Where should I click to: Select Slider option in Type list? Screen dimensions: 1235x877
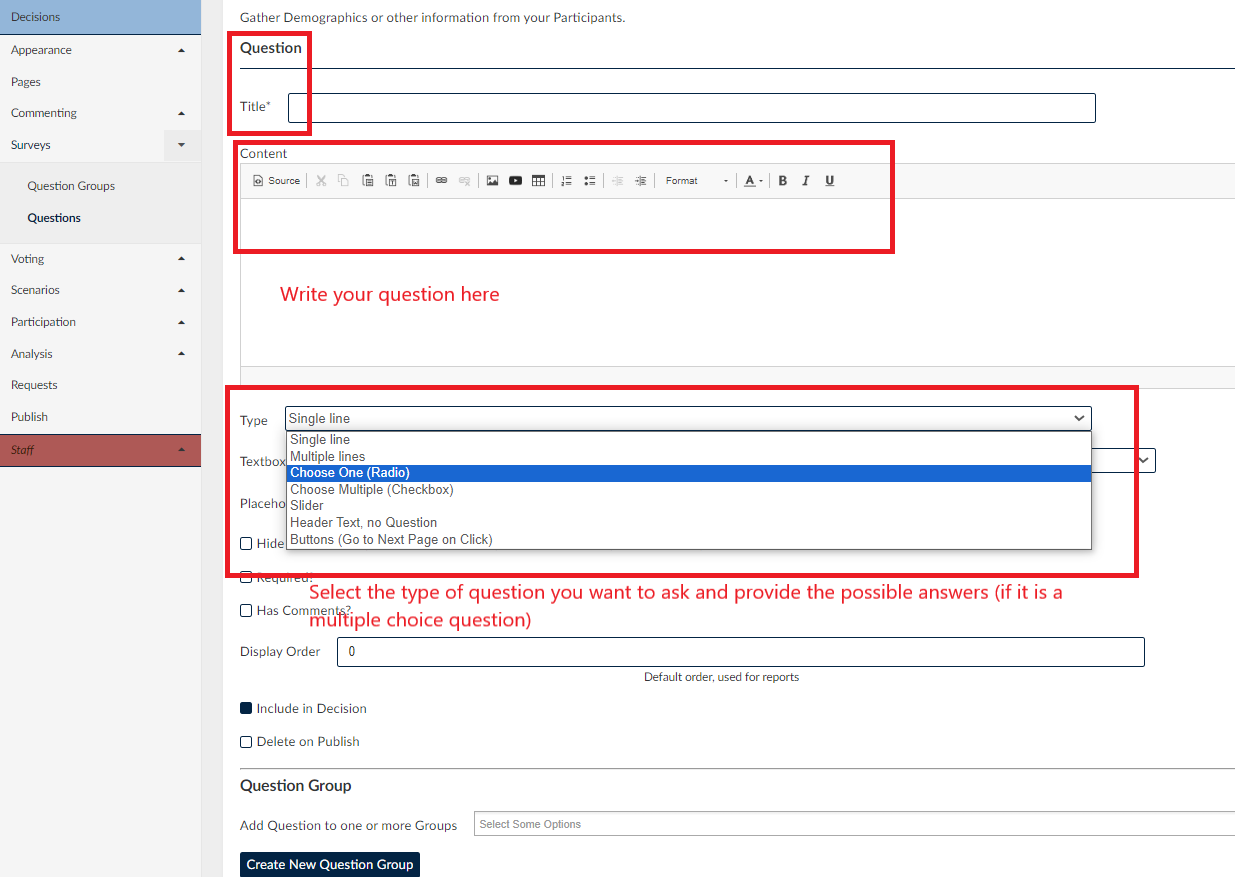click(688, 506)
